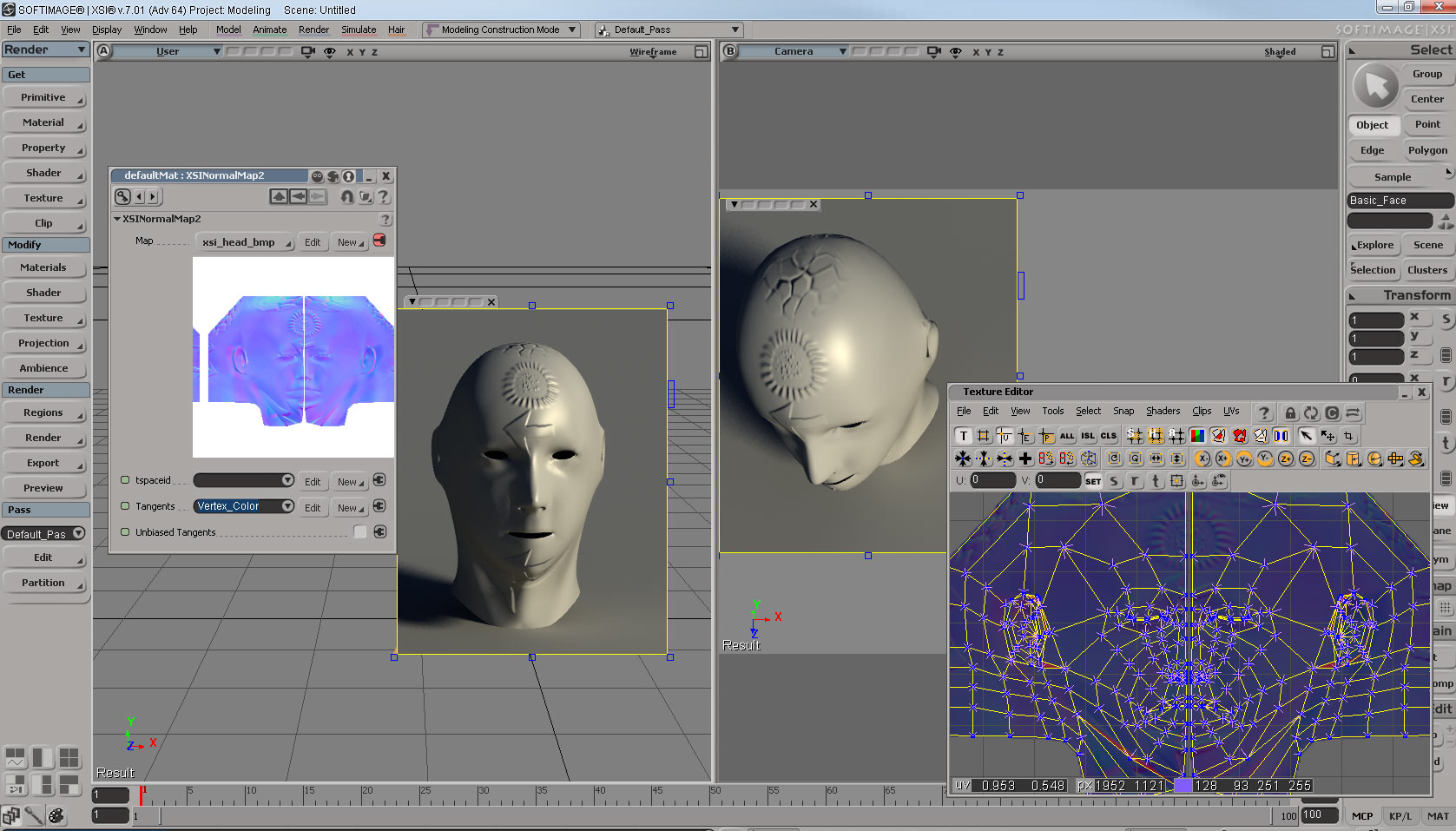This screenshot has width=1456, height=831.
Task: Click the up-arrow parent icon in property editor
Action: [279, 197]
